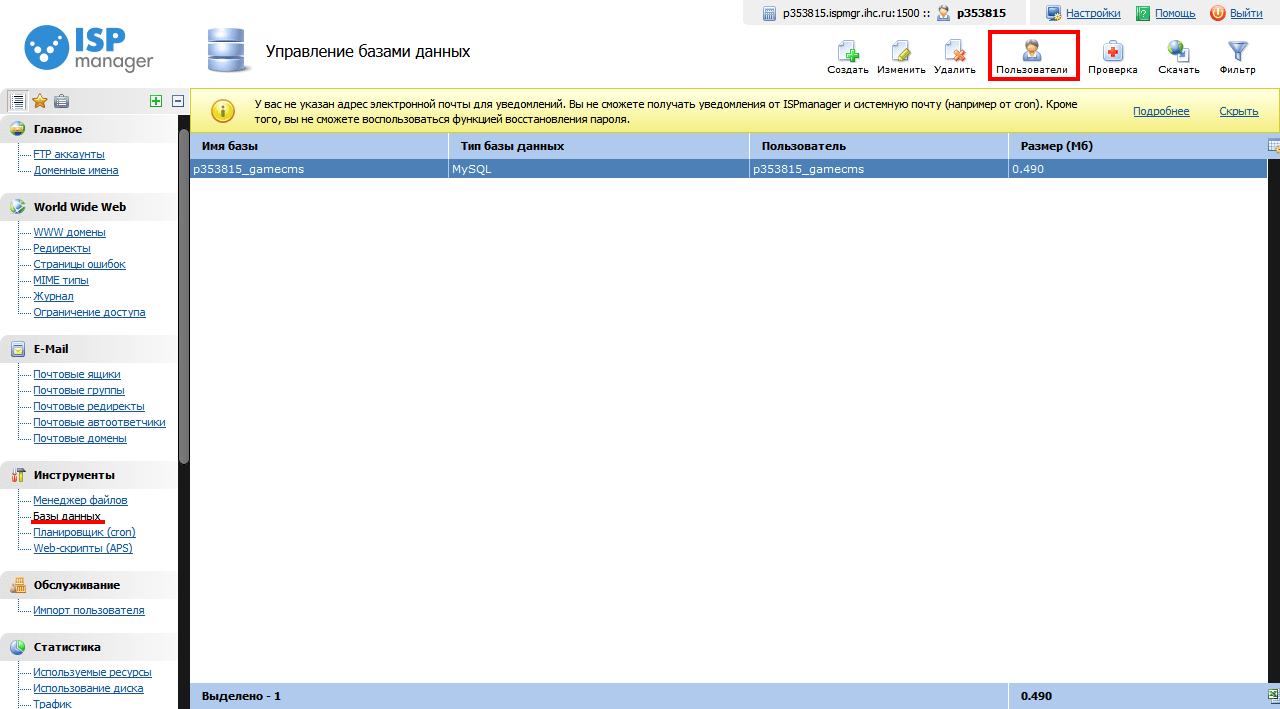The width and height of the screenshot is (1280, 709).
Task: Open Менеджер файлов in the sidebar
Action: tap(80, 500)
